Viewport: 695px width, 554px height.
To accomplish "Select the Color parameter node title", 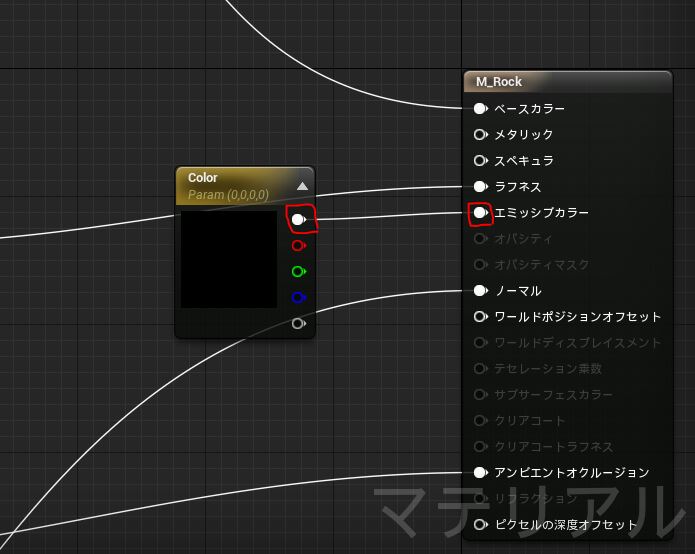I will click(x=203, y=178).
